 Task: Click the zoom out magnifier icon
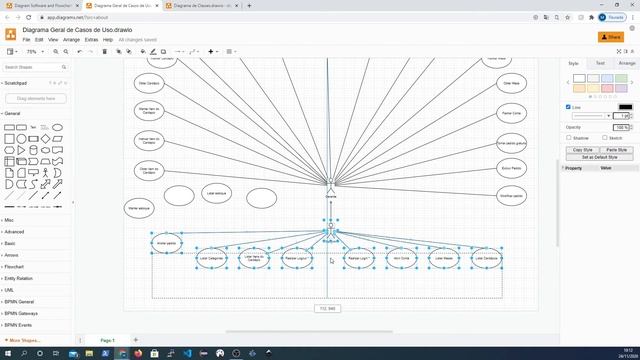coord(66,52)
